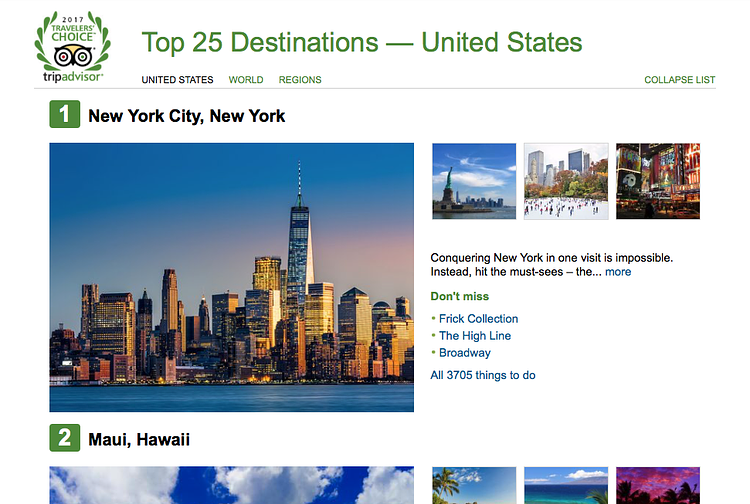The width and height of the screenshot is (750, 504).
Task: Switch to the REGIONS tab
Action: 300,80
